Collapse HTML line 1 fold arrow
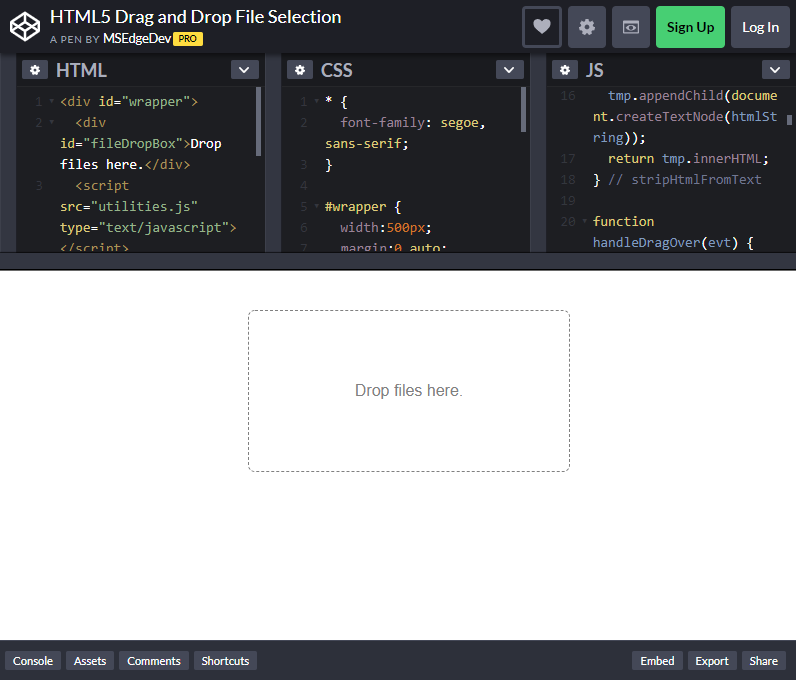796x680 pixels. 52,102
